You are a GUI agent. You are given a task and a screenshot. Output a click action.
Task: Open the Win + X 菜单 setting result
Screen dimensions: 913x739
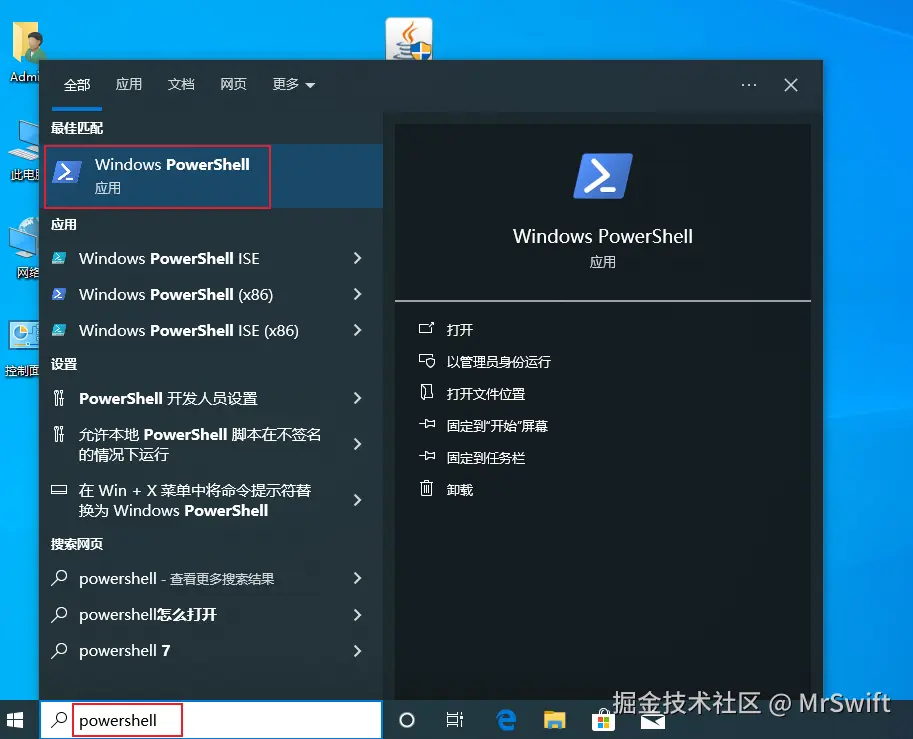tap(211, 500)
